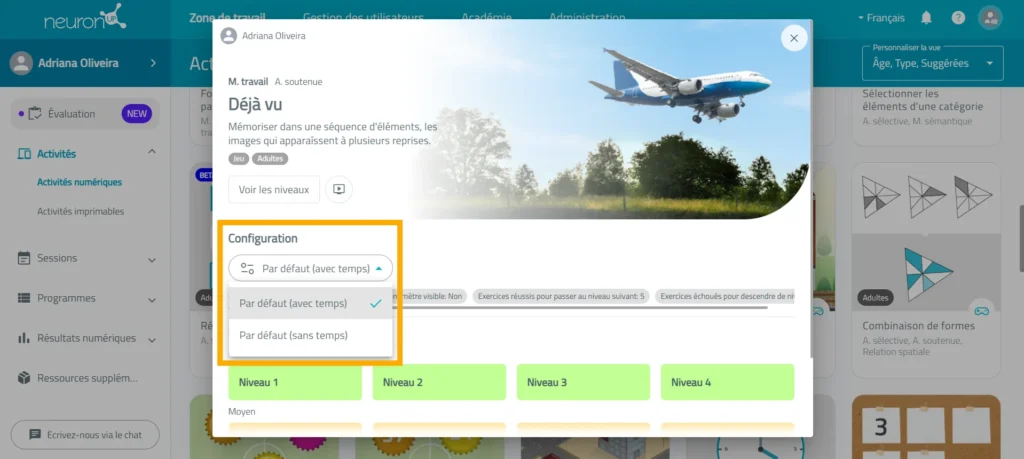This screenshot has width=1024, height=459.
Task: Open the Académie tab
Action: [487, 18]
